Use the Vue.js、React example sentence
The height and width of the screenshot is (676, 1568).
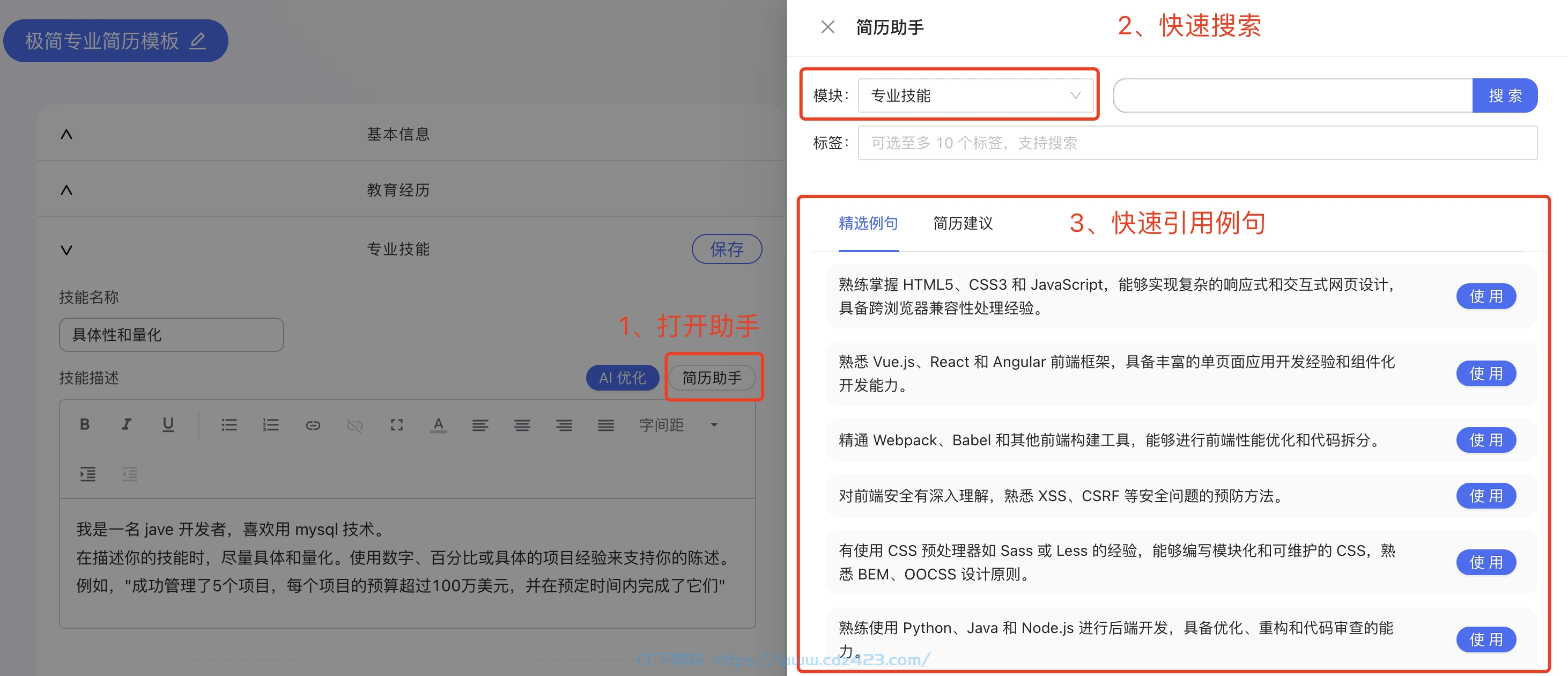(1486, 373)
